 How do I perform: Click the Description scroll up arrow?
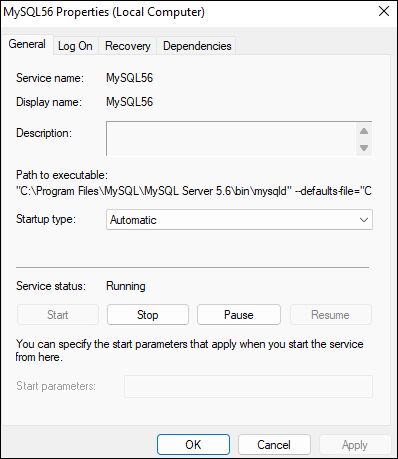364,131
